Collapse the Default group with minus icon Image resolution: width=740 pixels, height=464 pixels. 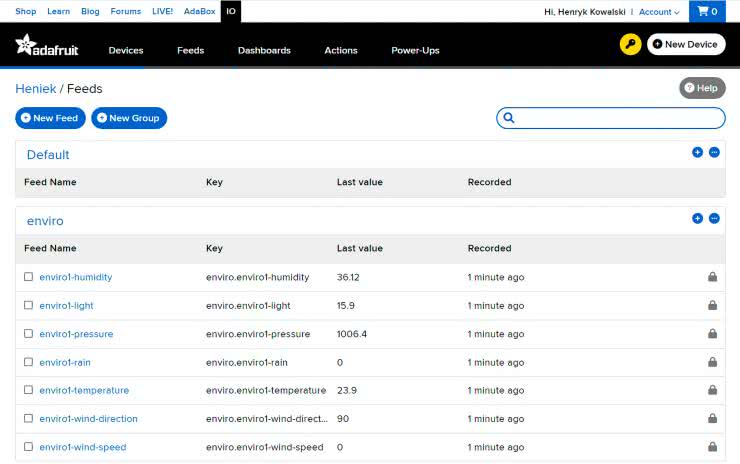pyautogui.click(x=714, y=152)
